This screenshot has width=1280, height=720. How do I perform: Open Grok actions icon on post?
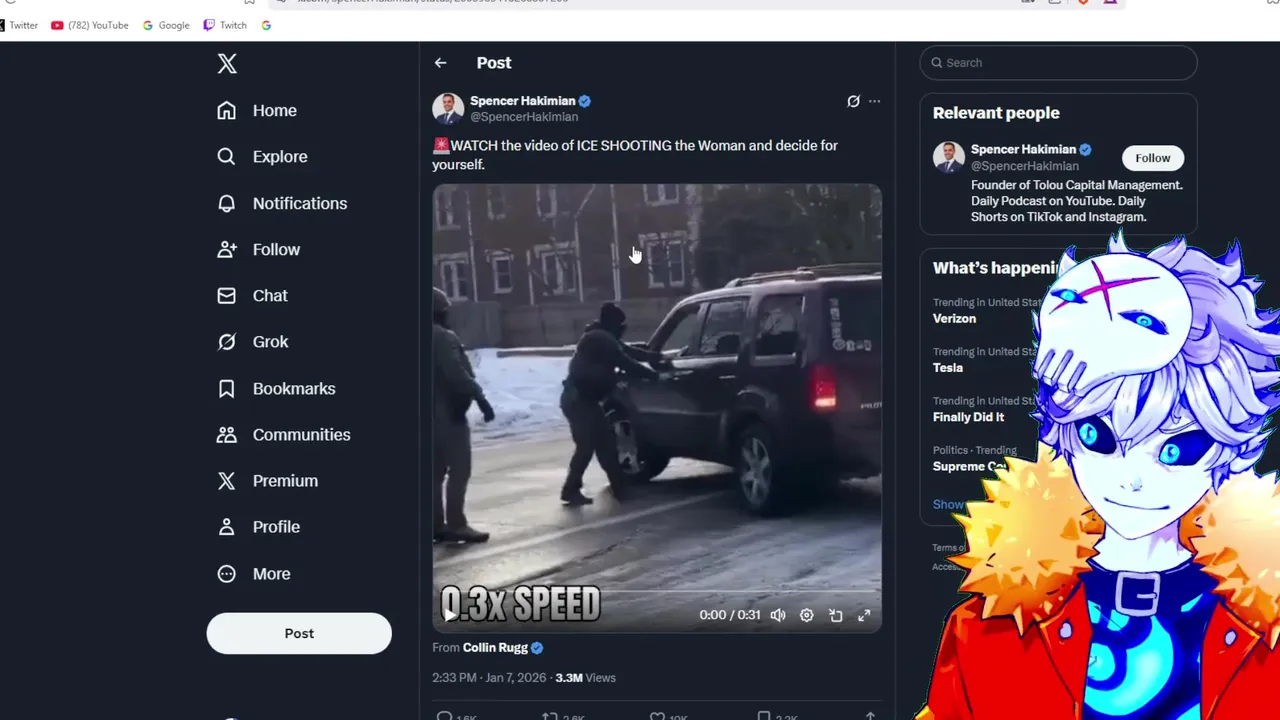(853, 101)
